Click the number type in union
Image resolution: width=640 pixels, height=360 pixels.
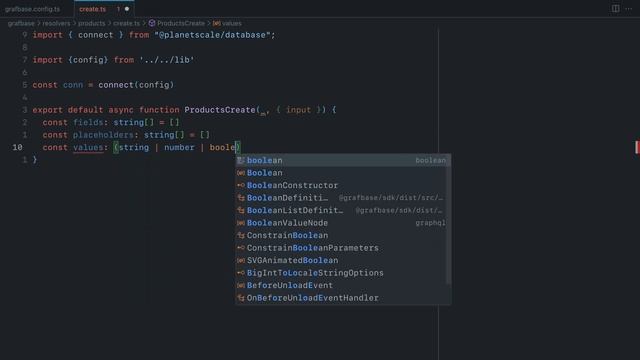[x=179, y=147]
